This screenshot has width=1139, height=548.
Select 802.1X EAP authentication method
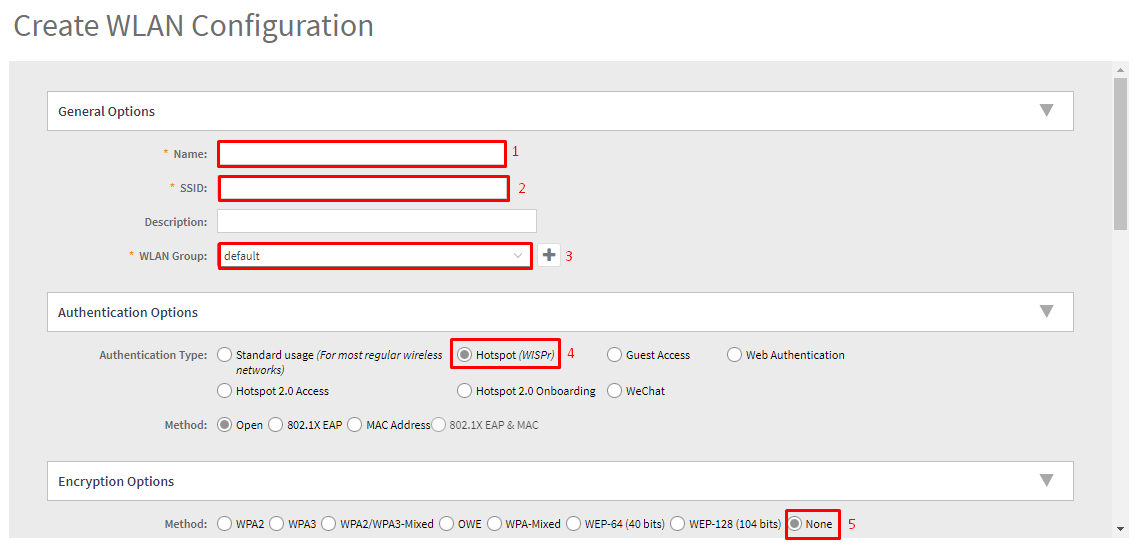pyautogui.click(x=275, y=425)
